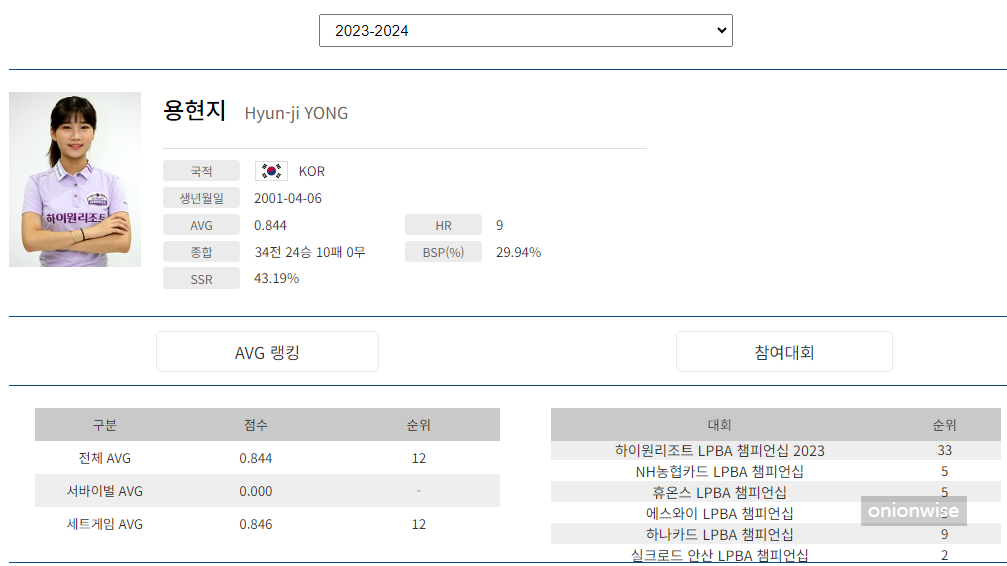Switch to the 참여대회 tab

click(x=784, y=352)
